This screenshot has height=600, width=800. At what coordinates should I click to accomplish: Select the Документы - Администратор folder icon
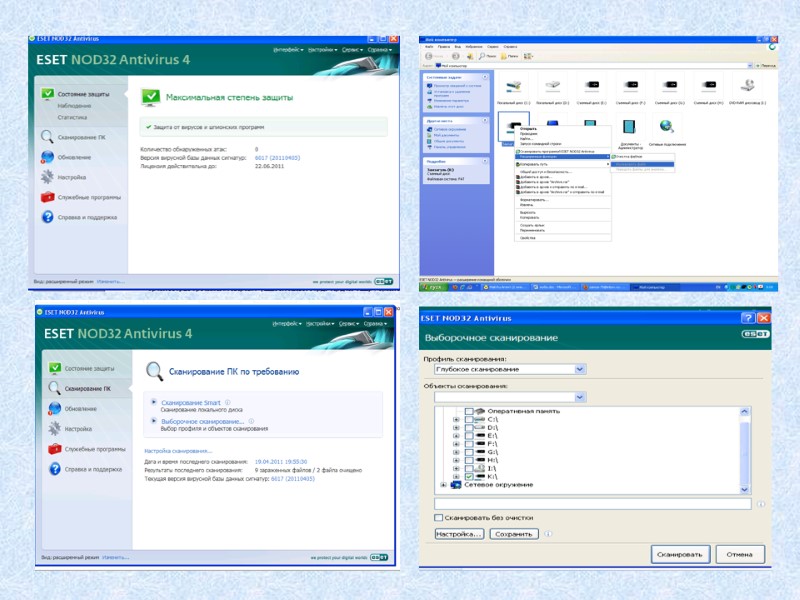[629, 127]
